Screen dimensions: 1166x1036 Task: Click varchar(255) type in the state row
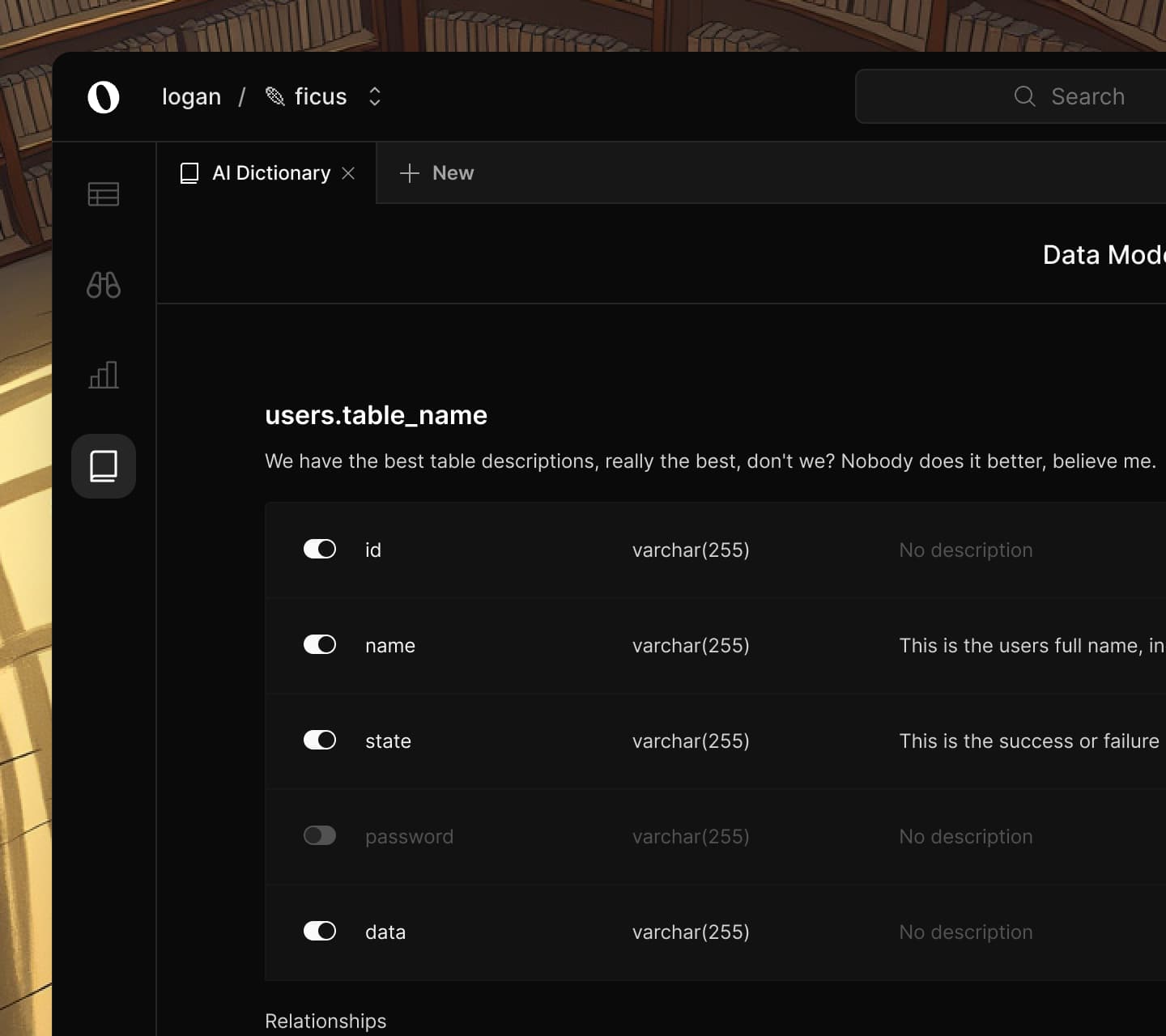coord(691,741)
